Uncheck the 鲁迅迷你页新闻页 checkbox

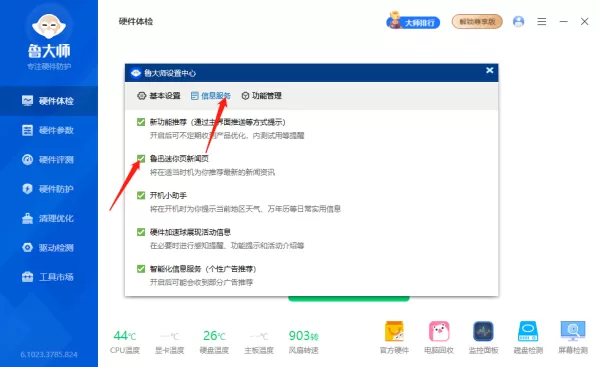[x=141, y=158]
